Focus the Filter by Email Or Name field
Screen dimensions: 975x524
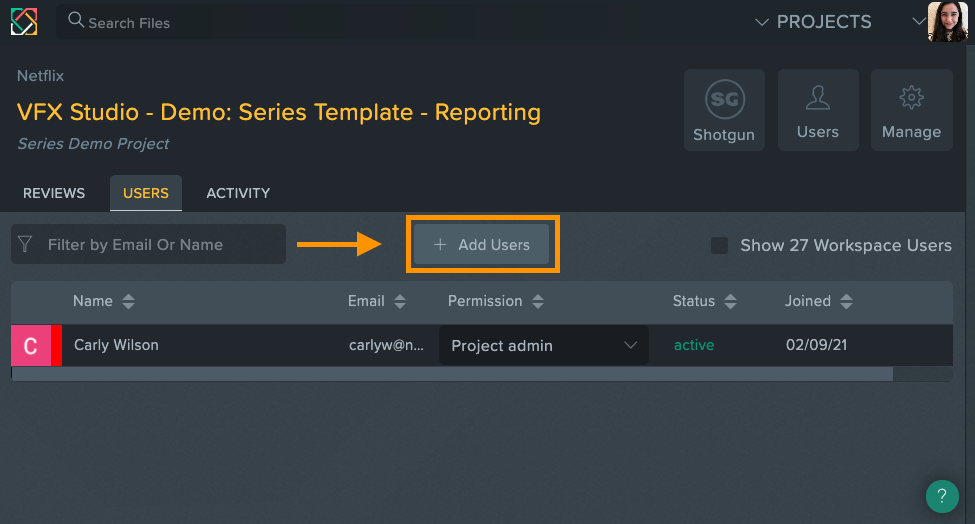[x=149, y=244]
